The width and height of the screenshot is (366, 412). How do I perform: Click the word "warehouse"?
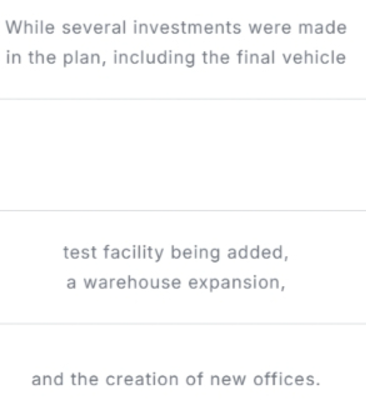click(132, 283)
